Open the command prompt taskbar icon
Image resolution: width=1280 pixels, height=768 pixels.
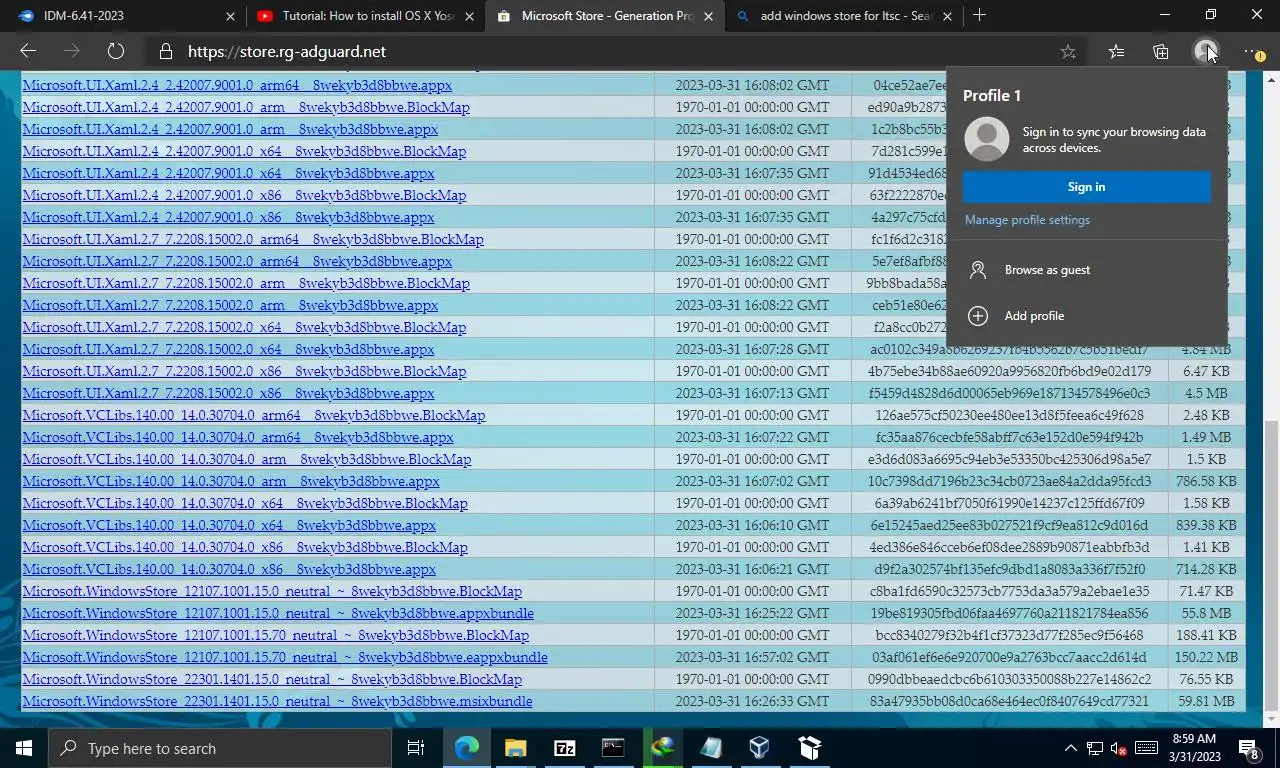coord(613,748)
